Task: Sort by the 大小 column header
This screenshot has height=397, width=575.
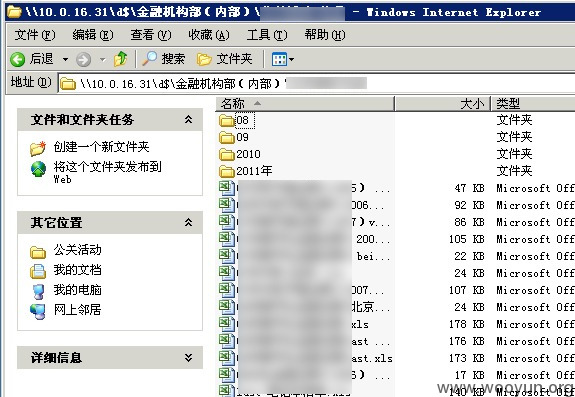Action: tap(442, 104)
